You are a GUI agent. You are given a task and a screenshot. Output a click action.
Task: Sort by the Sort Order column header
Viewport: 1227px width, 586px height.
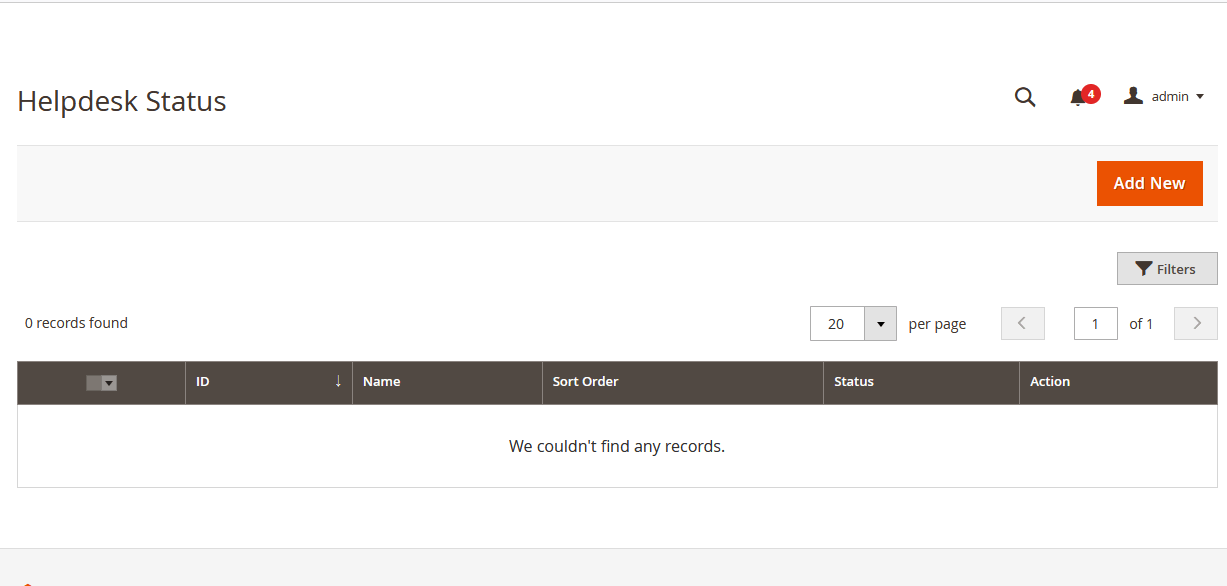point(585,382)
